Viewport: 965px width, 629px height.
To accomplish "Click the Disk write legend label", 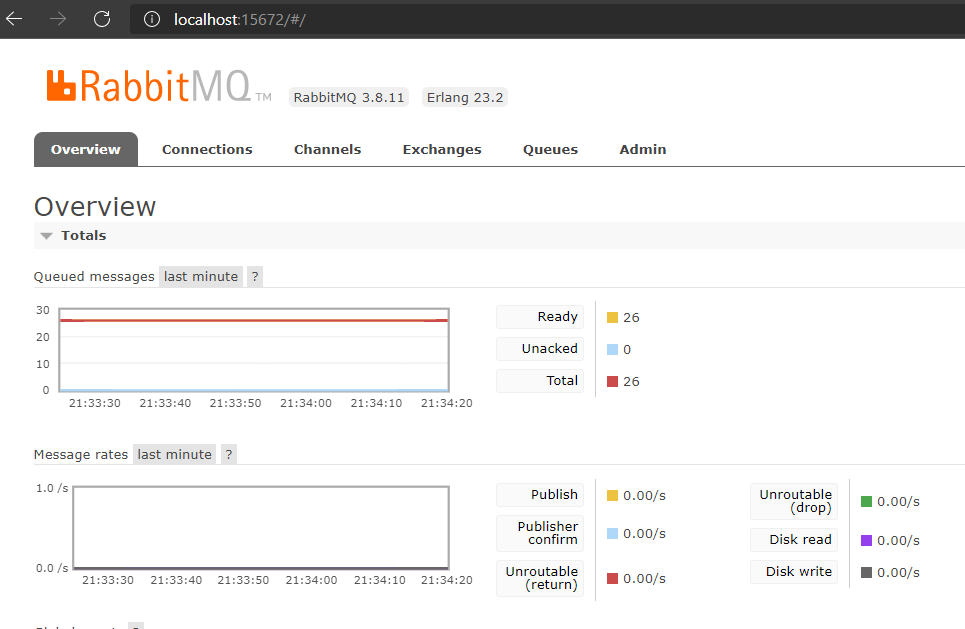I will point(794,572).
